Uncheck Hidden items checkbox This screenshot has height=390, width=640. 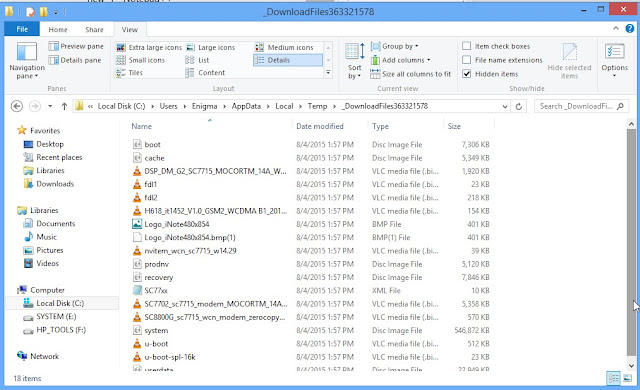point(467,74)
